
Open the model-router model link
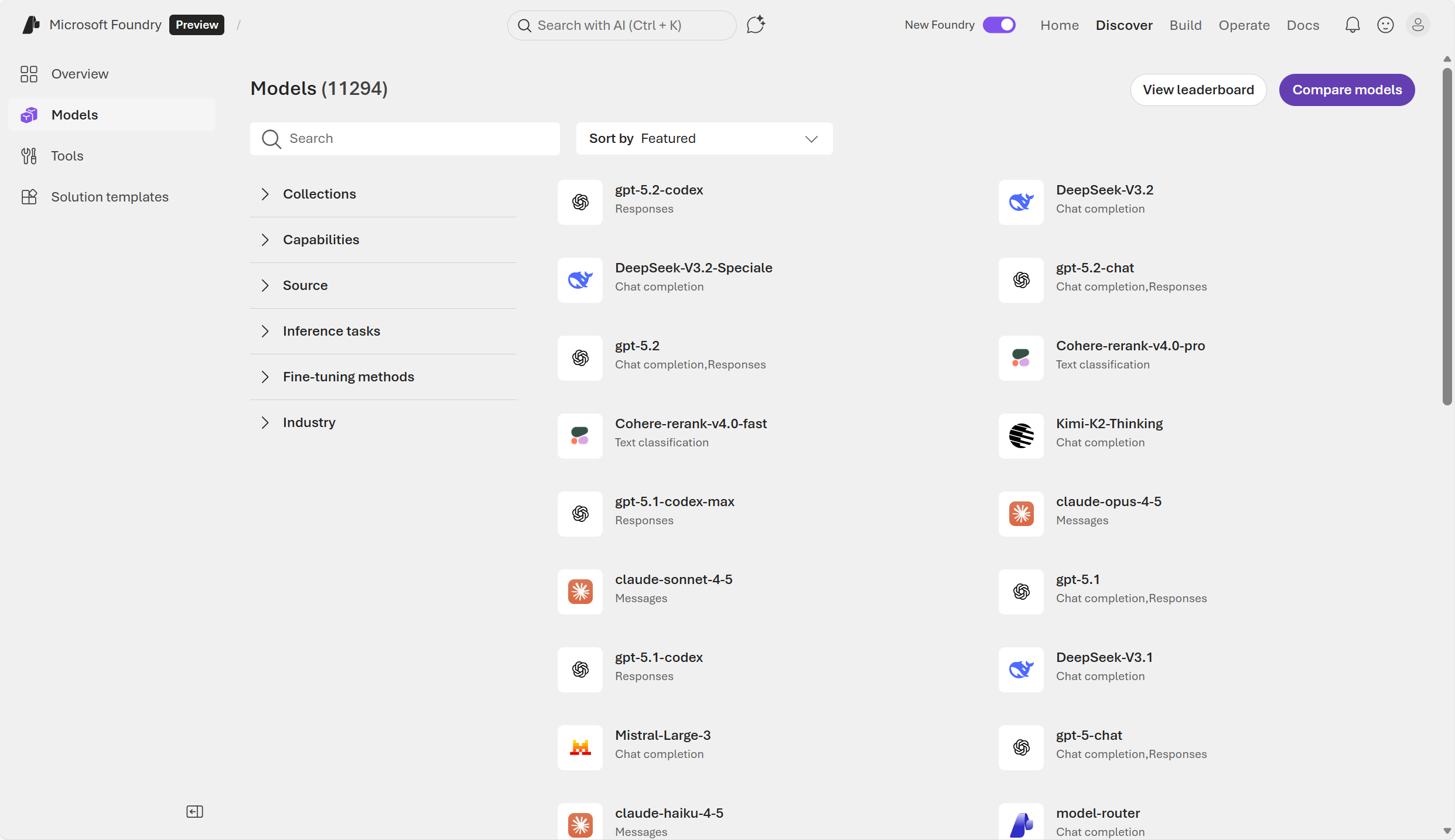[1098, 813]
